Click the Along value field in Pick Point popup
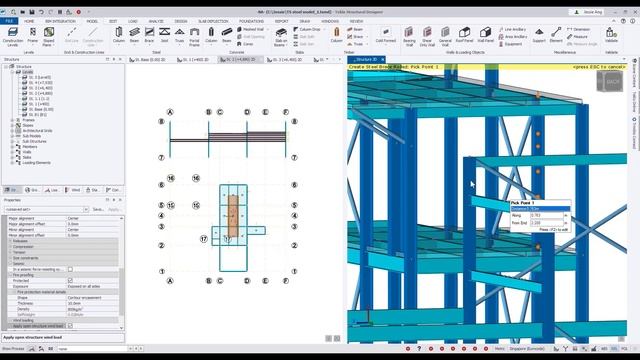 pyautogui.click(x=546, y=216)
